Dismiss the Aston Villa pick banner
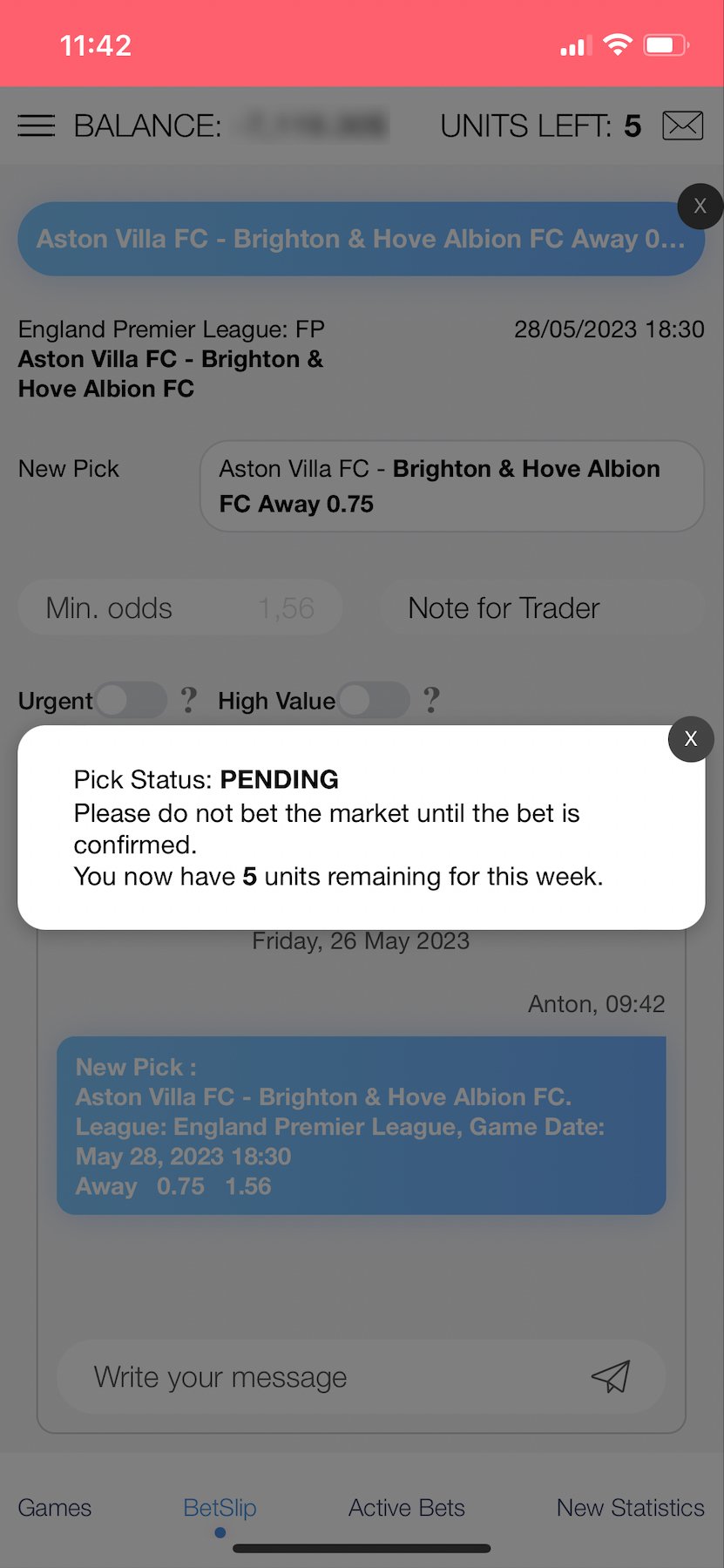Screen dimensions: 724x1568 (700, 207)
